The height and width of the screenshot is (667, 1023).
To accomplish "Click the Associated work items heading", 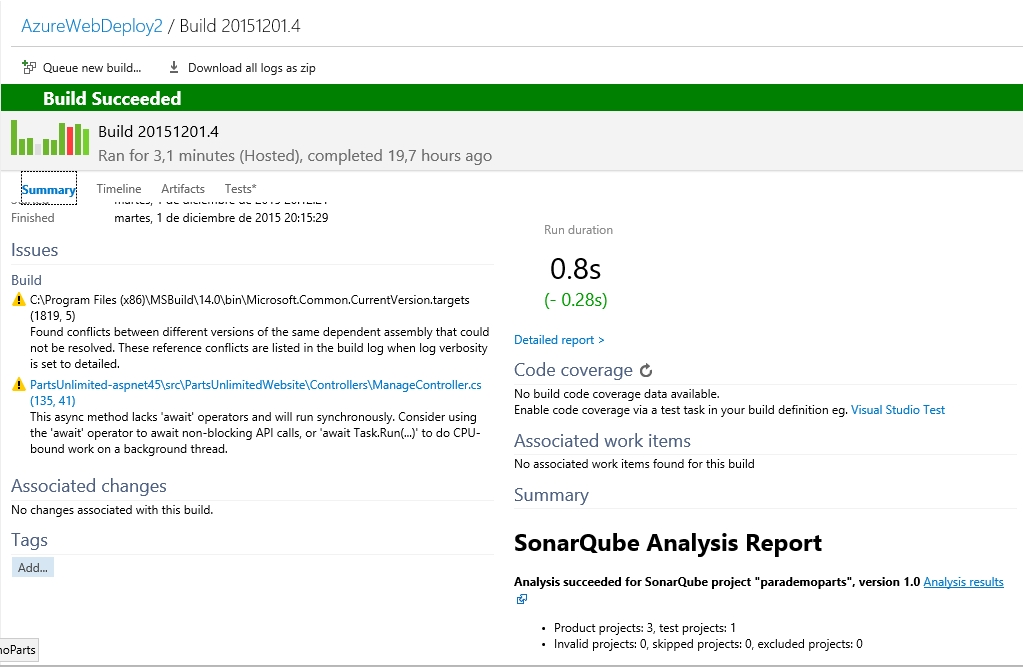I will (x=602, y=441).
